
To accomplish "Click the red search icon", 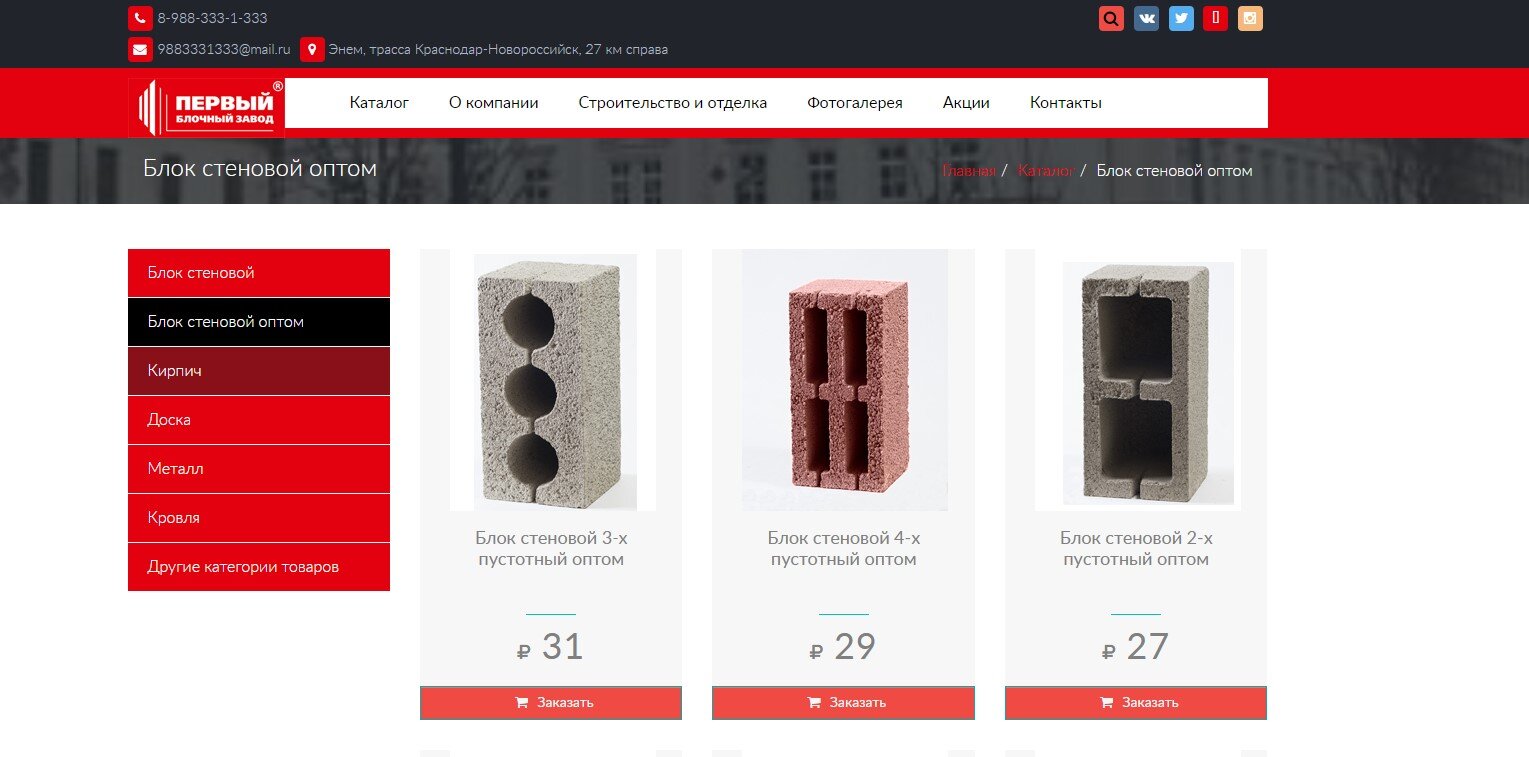I will pos(1111,19).
